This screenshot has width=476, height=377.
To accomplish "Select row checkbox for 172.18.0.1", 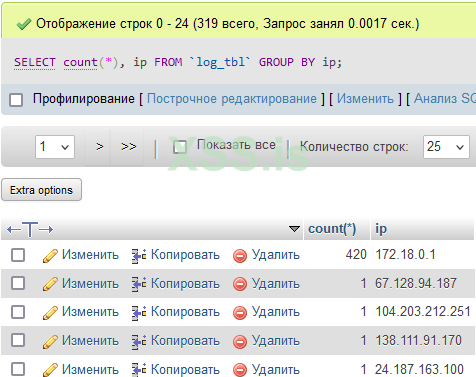I will pyautogui.click(x=18, y=255).
